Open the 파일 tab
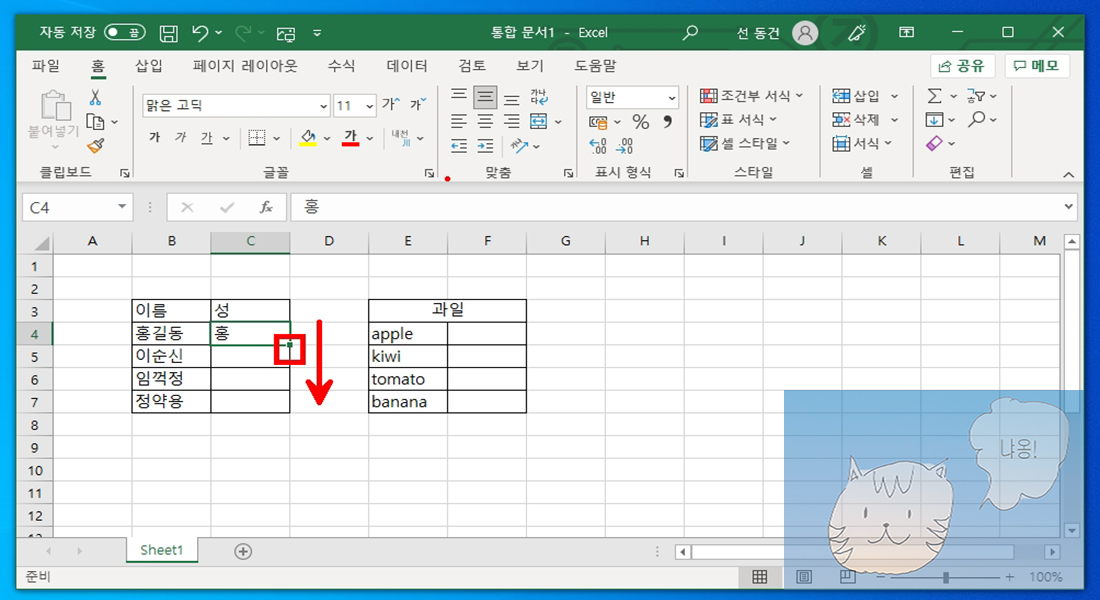1100x600 pixels. [46, 66]
